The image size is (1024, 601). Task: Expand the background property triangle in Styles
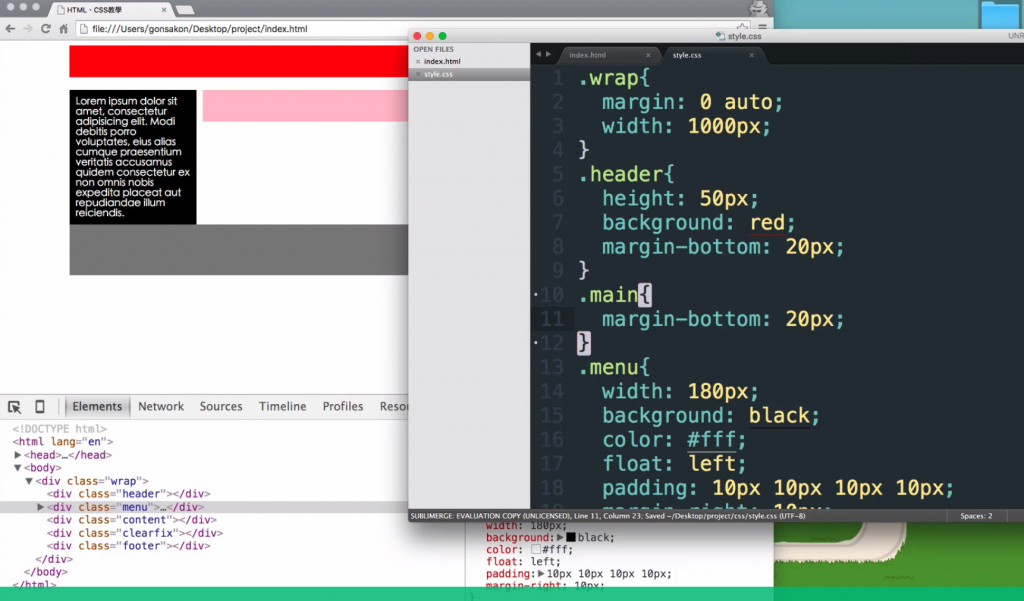pos(560,538)
